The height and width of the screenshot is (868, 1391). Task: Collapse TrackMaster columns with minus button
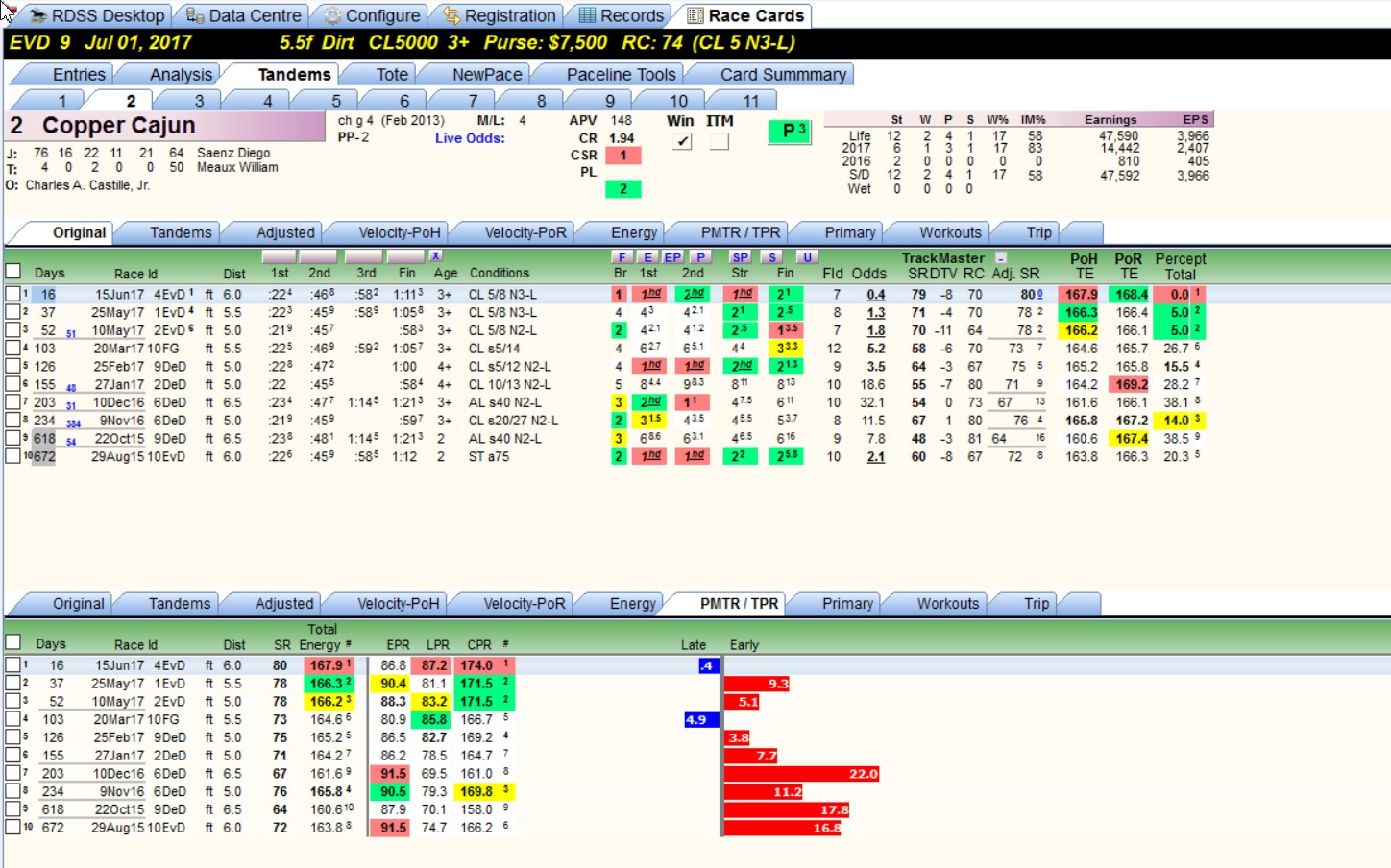click(x=1000, y=258)
